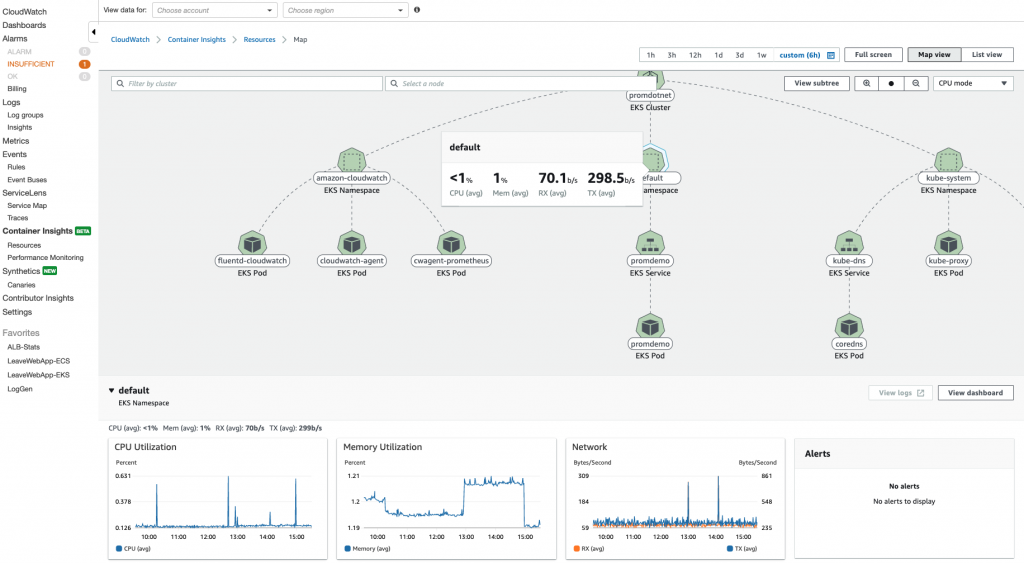Click the amazon-cloudwatch namespace hexagon icon
Image resolution: width=1024 pixels, height=563 pixels.
pos(351,161)
